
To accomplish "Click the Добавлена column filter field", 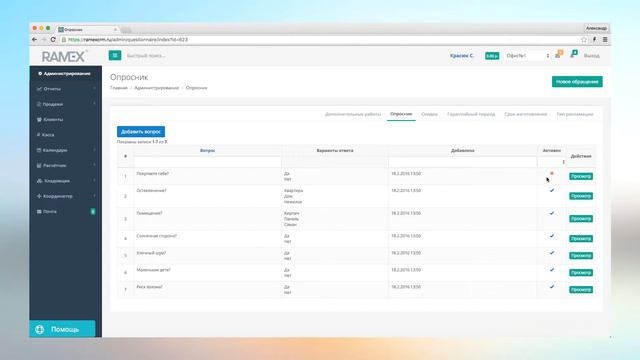I will coord(462,162).
